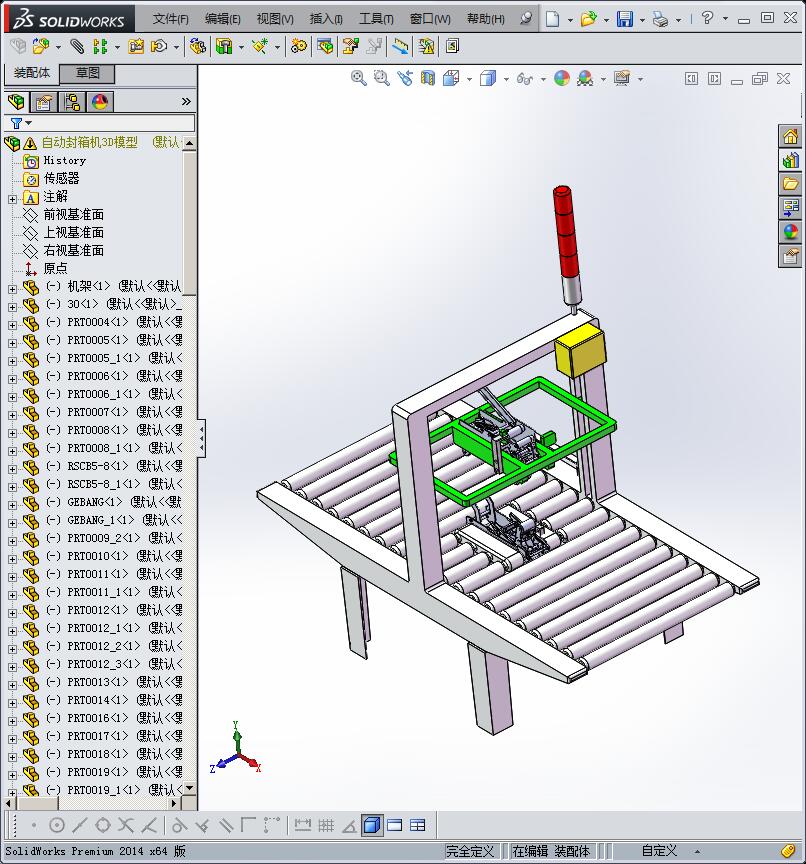
Task: Click the Move Component icon
Action: (159, 46)
